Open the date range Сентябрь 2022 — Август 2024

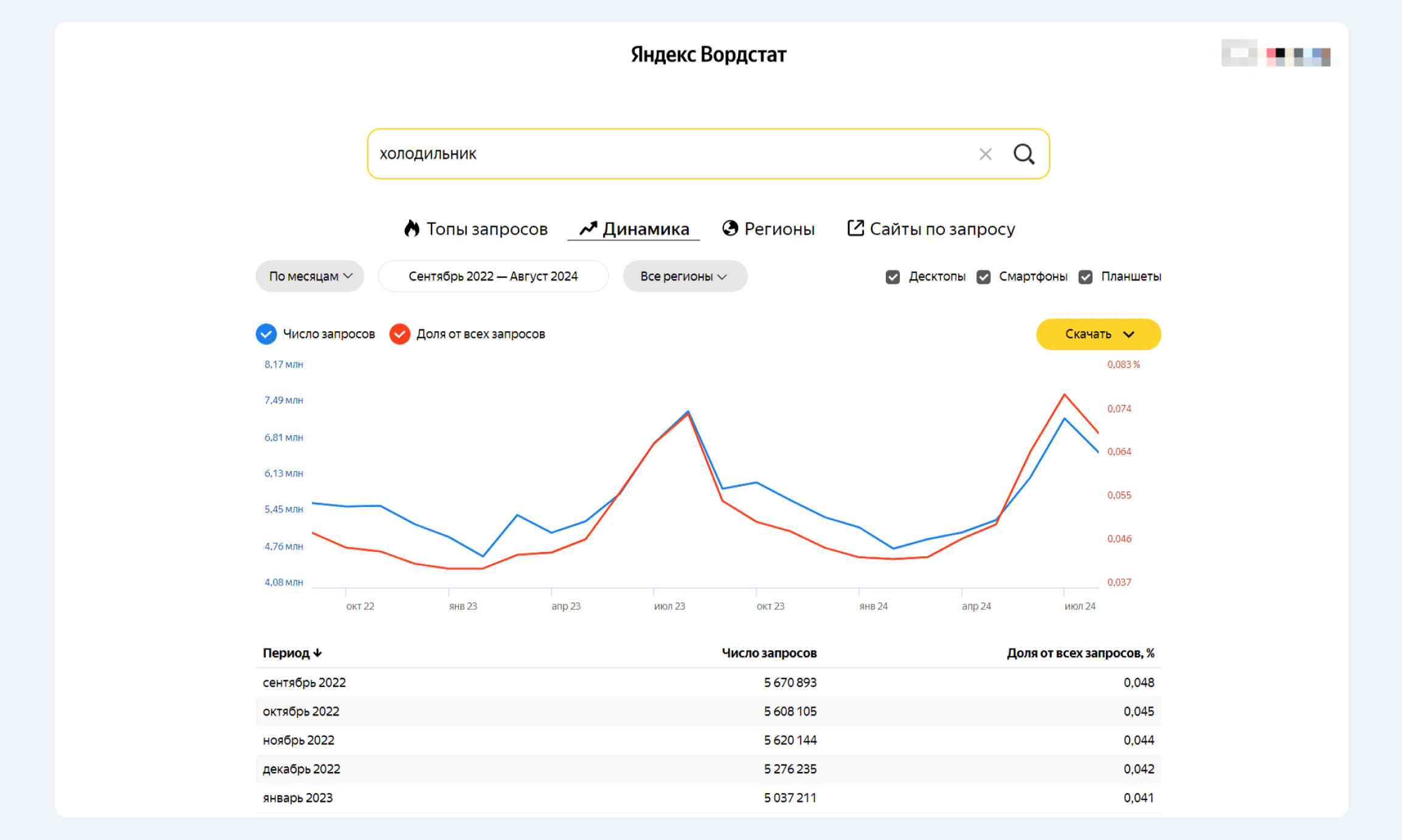click(x=493, y=277)
